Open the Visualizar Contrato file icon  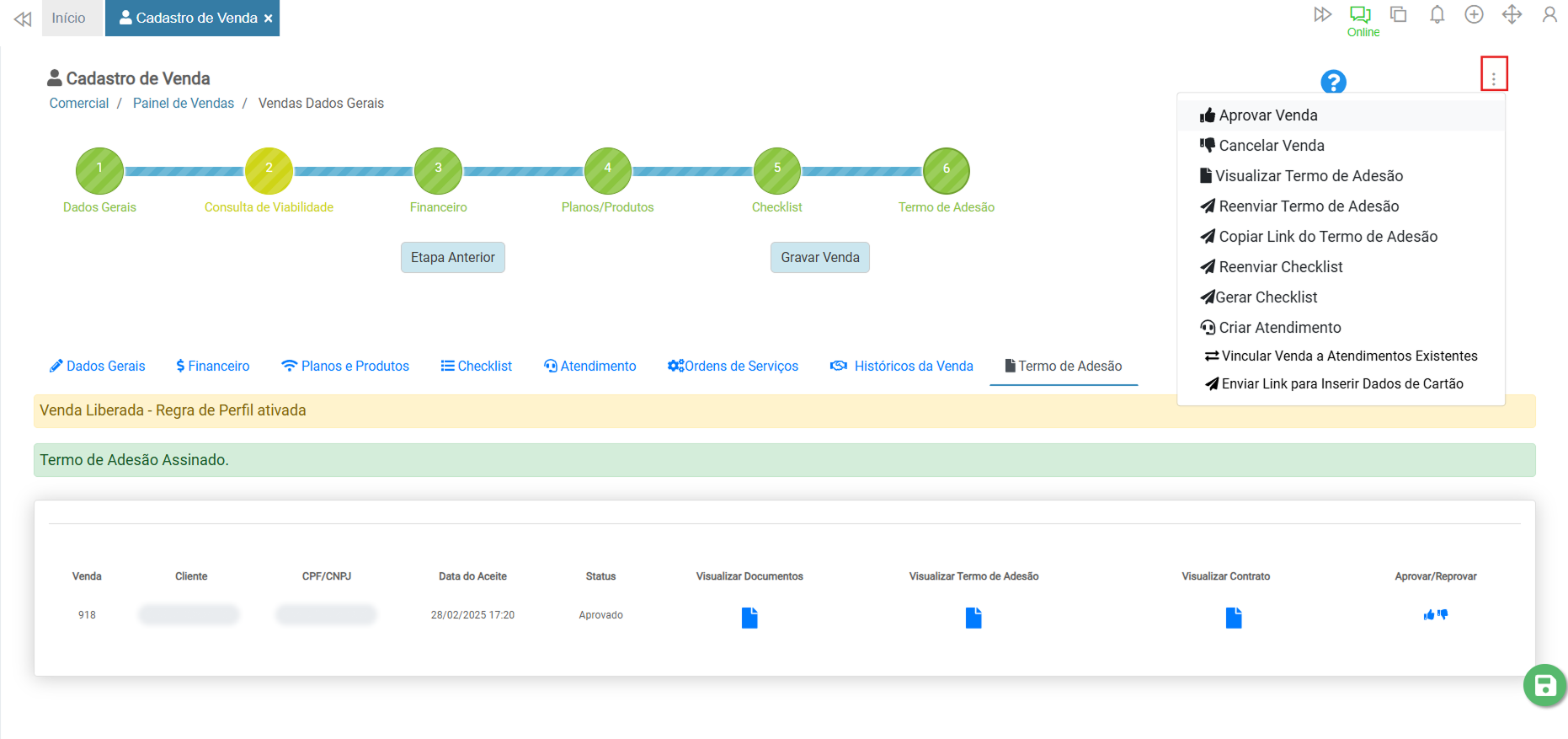pos(1233,618)
